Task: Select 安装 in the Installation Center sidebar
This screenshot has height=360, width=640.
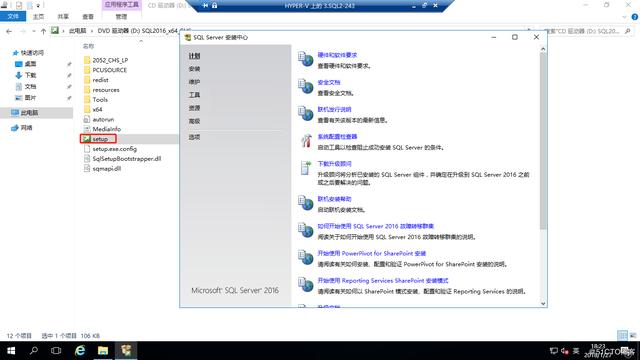Action: click(194, 69)
